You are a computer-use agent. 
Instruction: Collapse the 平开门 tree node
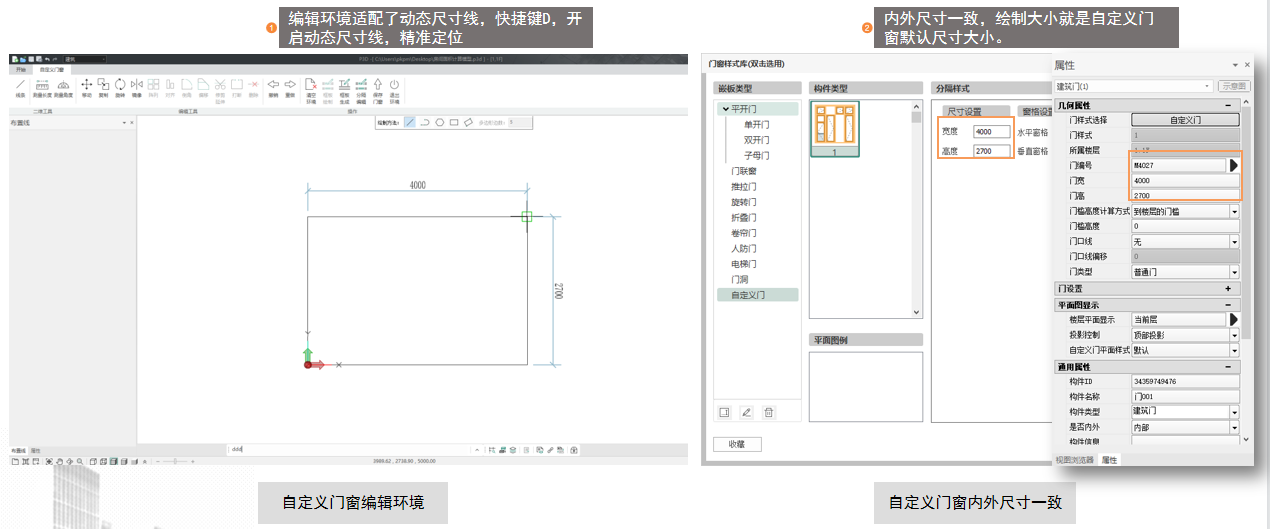(x=725, y=109)
